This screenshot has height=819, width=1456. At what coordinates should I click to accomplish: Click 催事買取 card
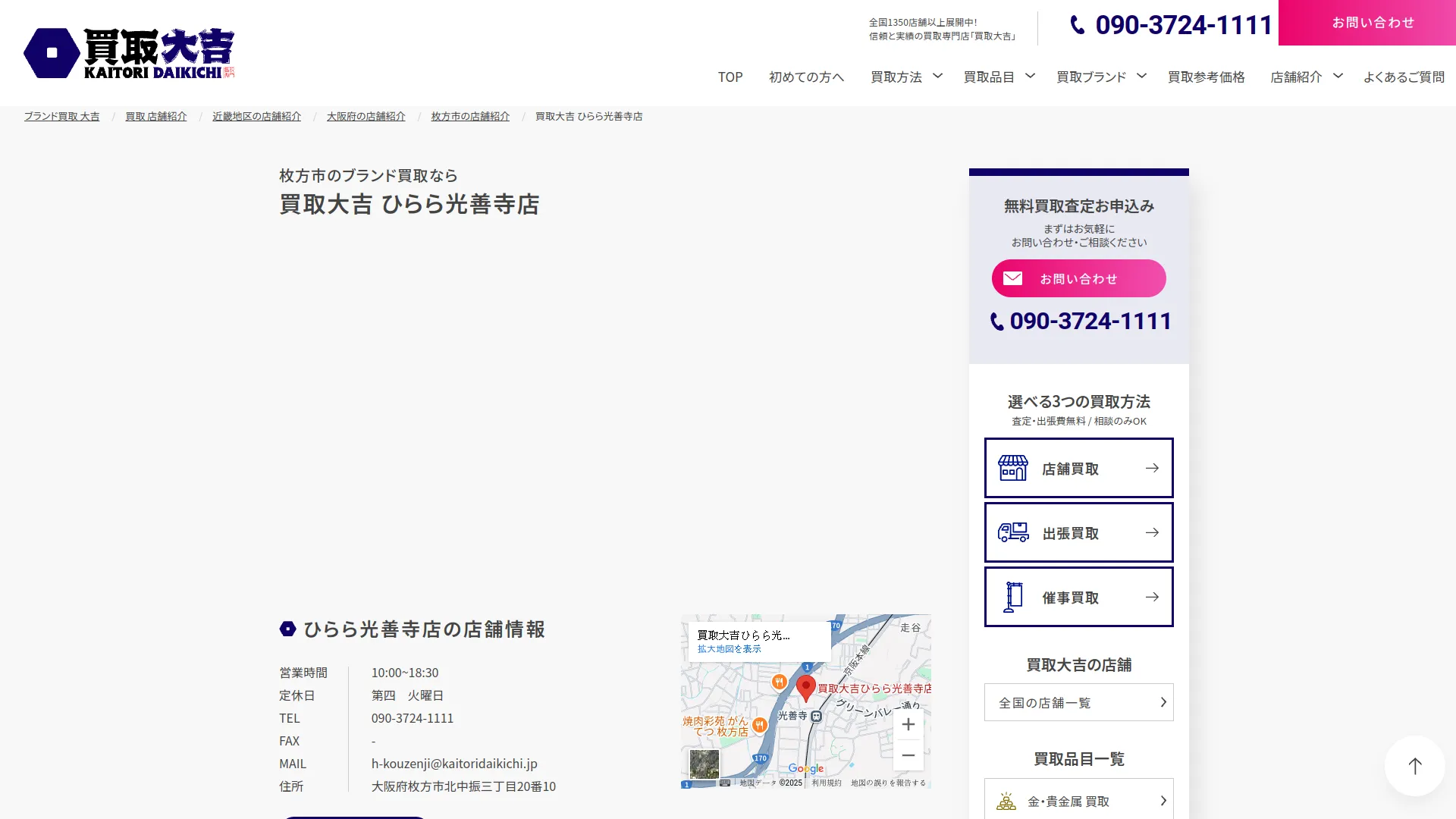[x=1078, y=597]
